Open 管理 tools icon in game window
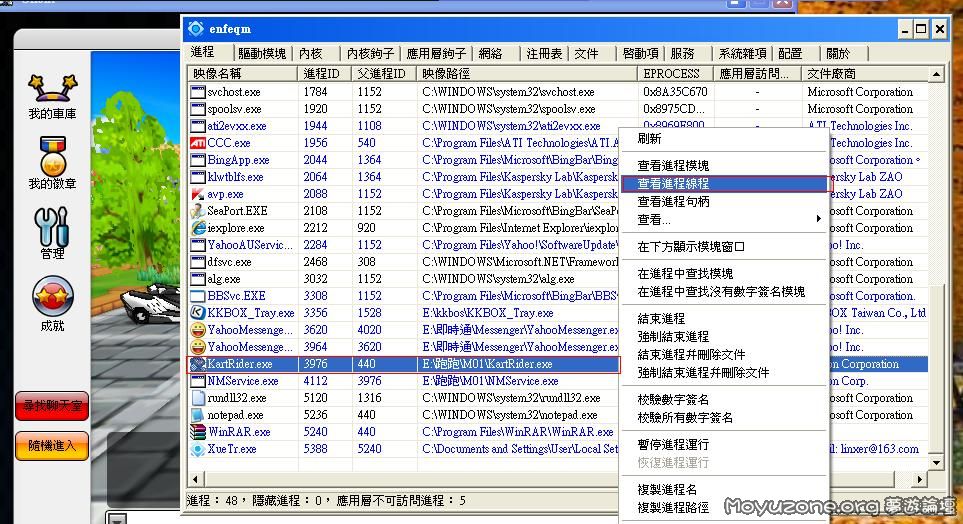Screen dimensions: 963x524 (x=52, y=233)
